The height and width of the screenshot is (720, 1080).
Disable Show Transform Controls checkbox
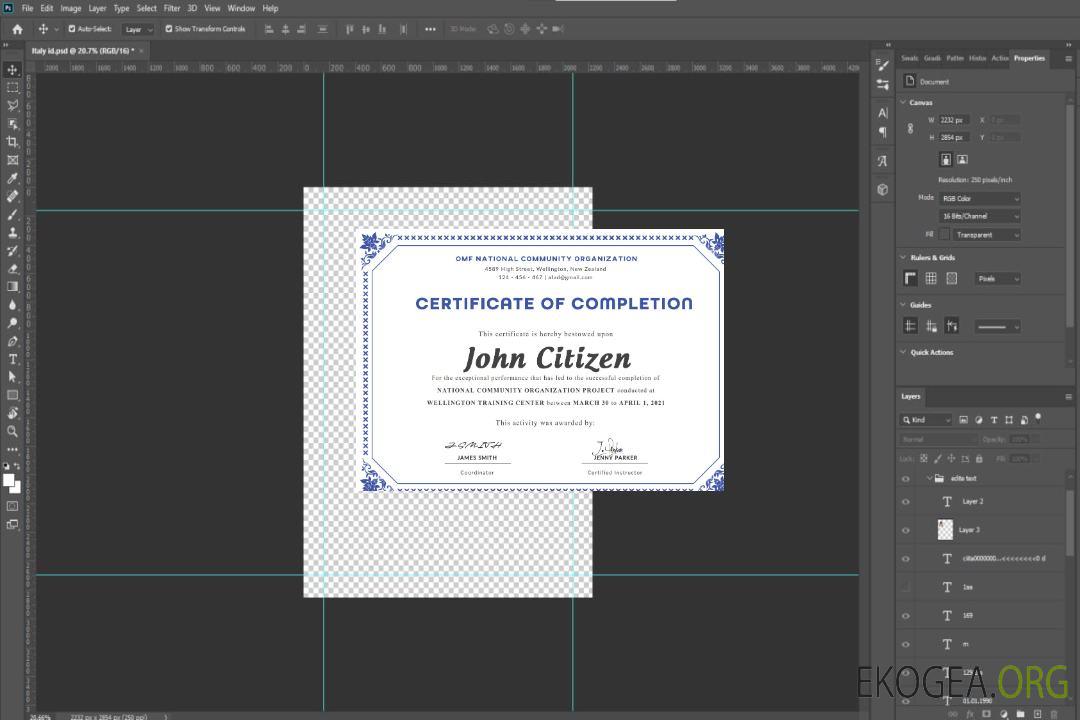tap(169, 29)
